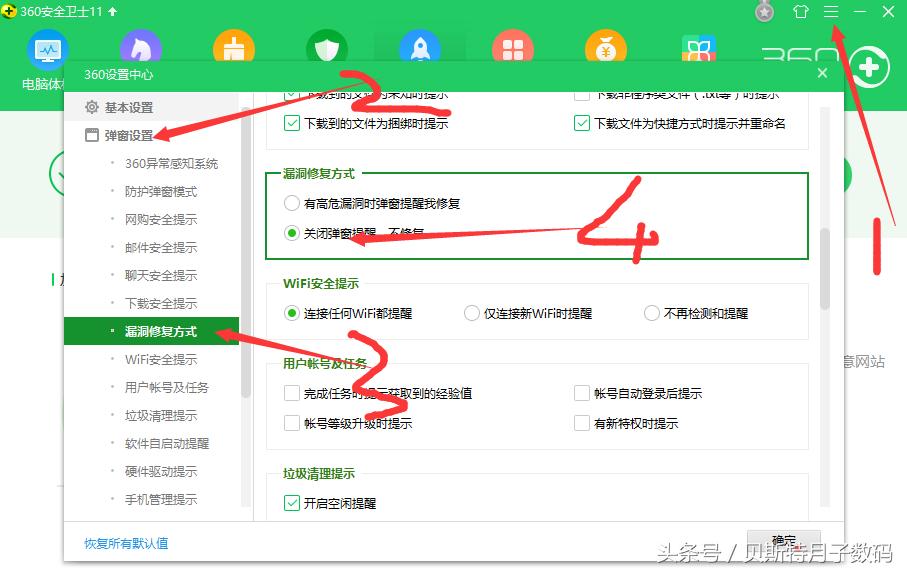This screenshot has height=572, width=907.
Task: Click the 确定 button
Action: [784, 541]
